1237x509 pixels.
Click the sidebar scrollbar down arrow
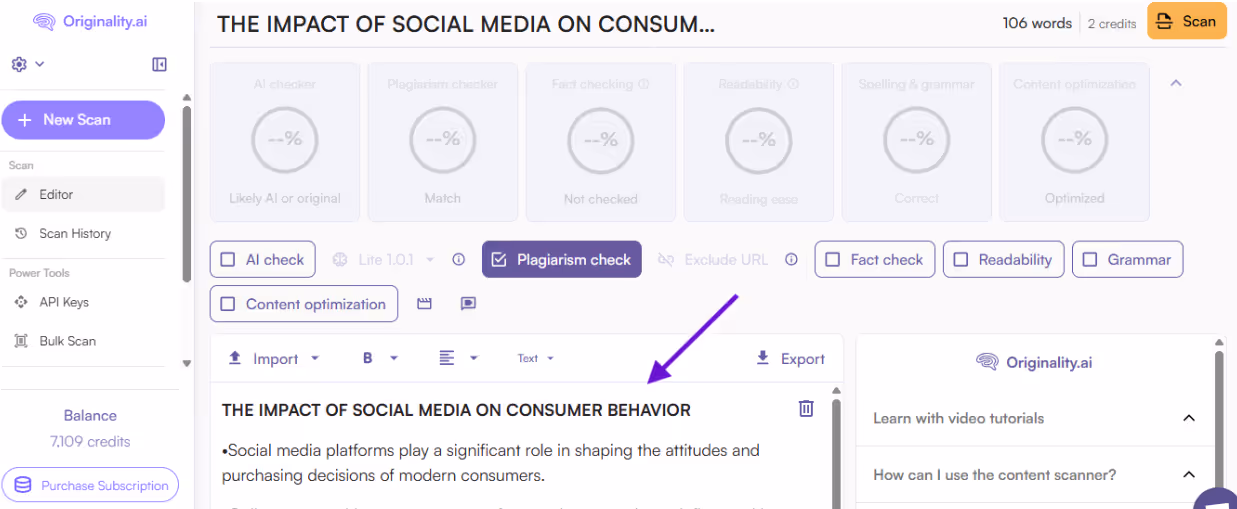187,363
